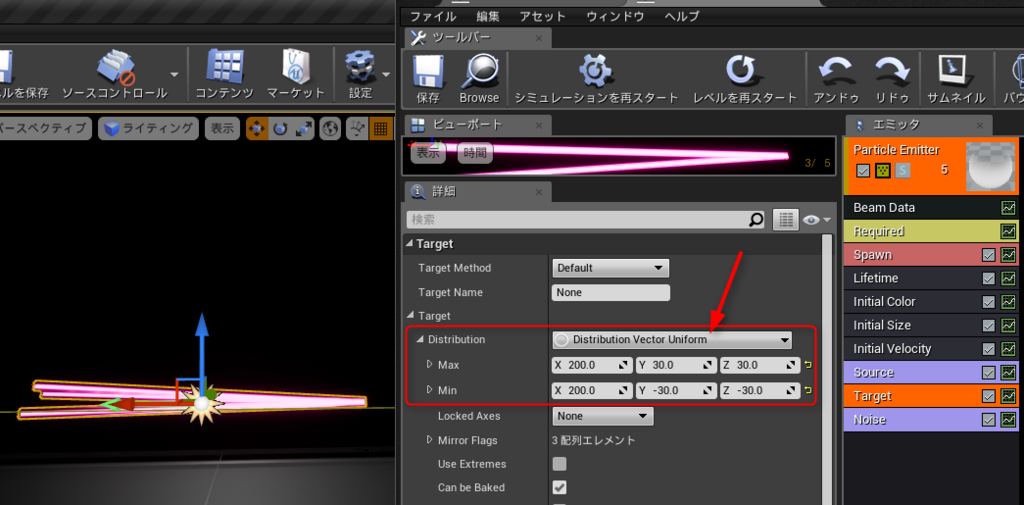Select the translate gizmo mode icon
Screen dimensions: 1024x505
257,129
